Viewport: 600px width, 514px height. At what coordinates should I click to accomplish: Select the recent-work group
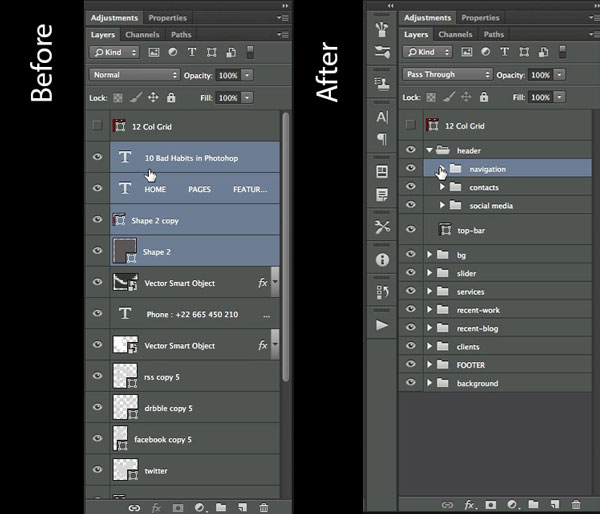coord(478,310)
